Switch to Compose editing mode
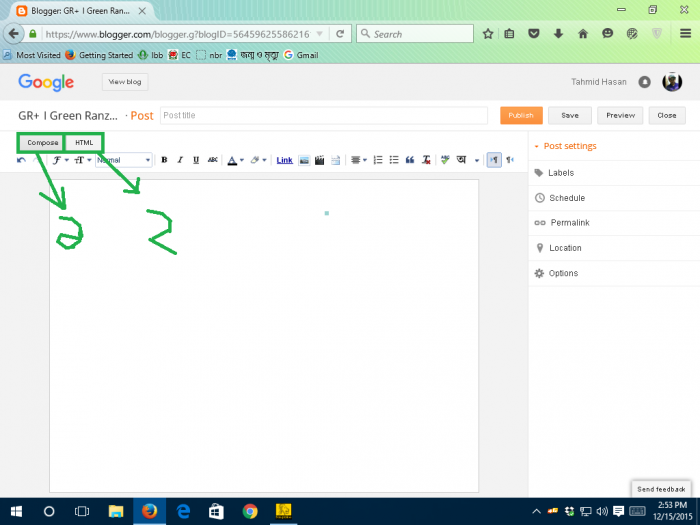Screen dimensions: 700x525 point(42,143)
